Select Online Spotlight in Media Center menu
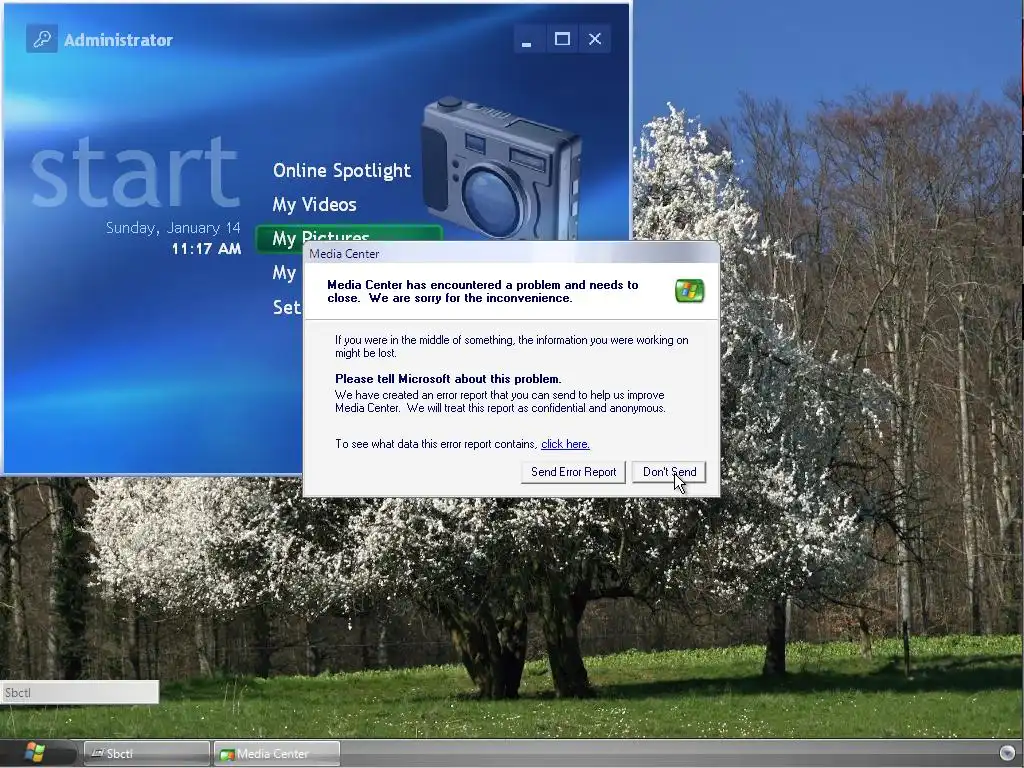 (342, 171)
